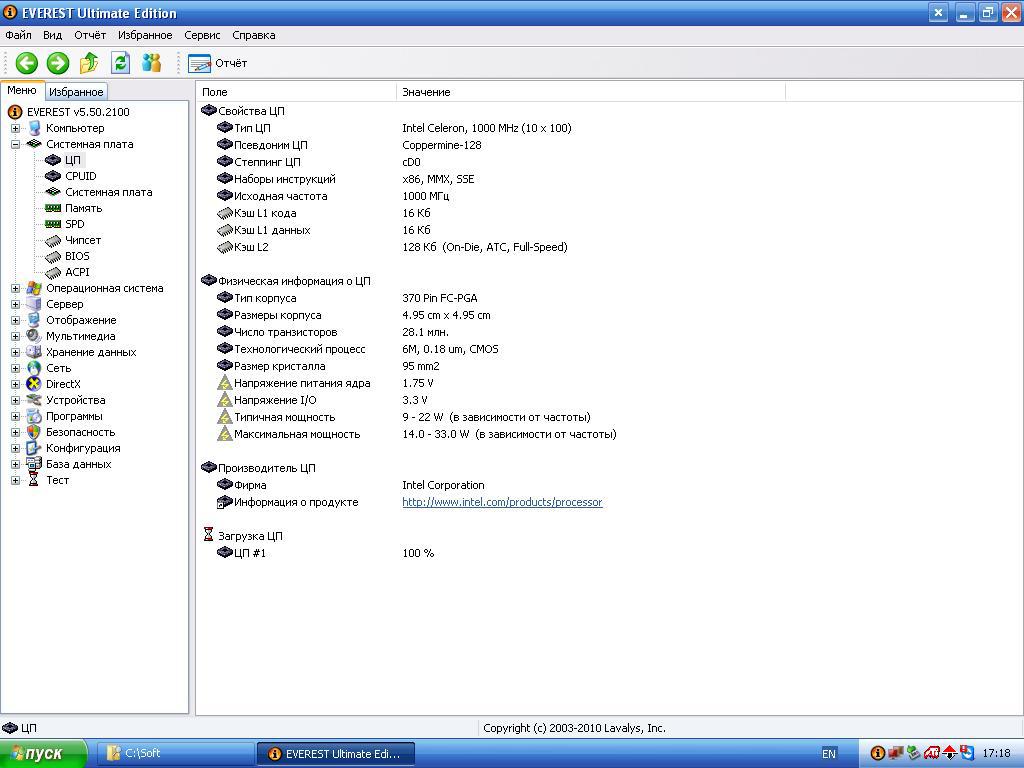Viewport: 1024px width, 768px height.
Task: Open the Файл menu
Action: [18, 35]
